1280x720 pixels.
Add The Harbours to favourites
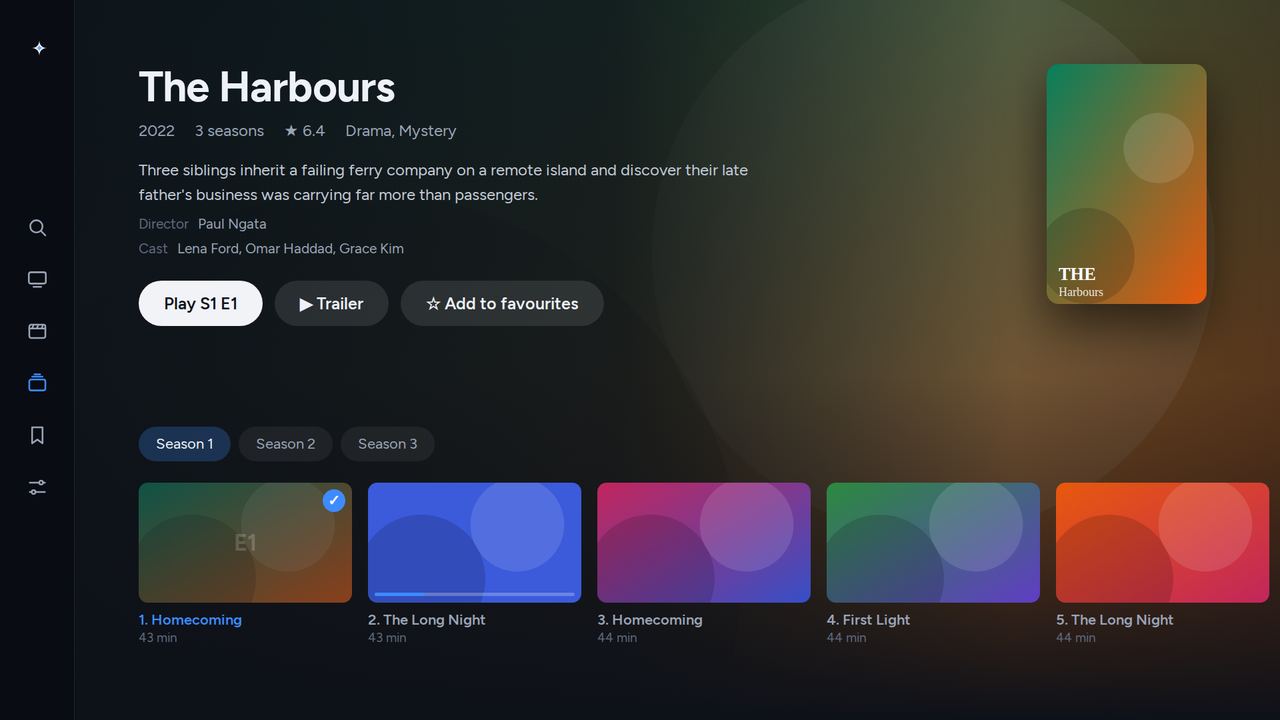pyautogui.click(x=502, y=303)
